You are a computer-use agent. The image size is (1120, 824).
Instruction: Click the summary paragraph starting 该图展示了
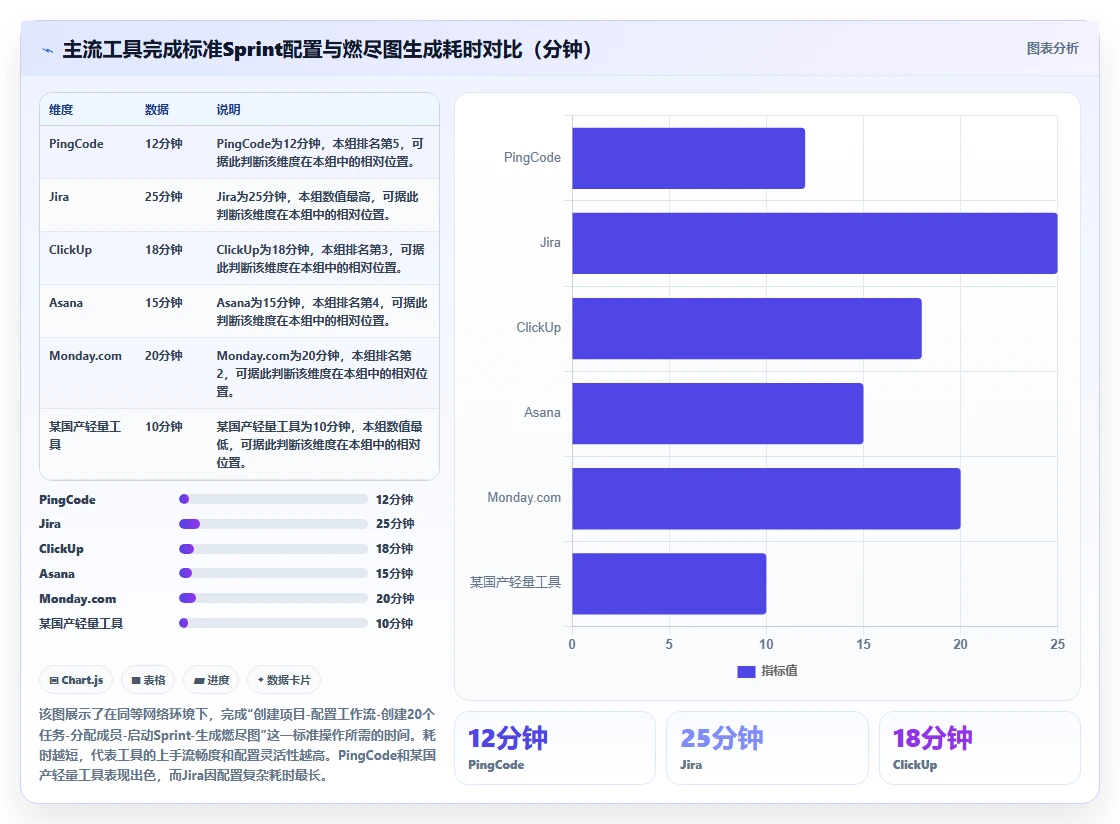(237, 745)
